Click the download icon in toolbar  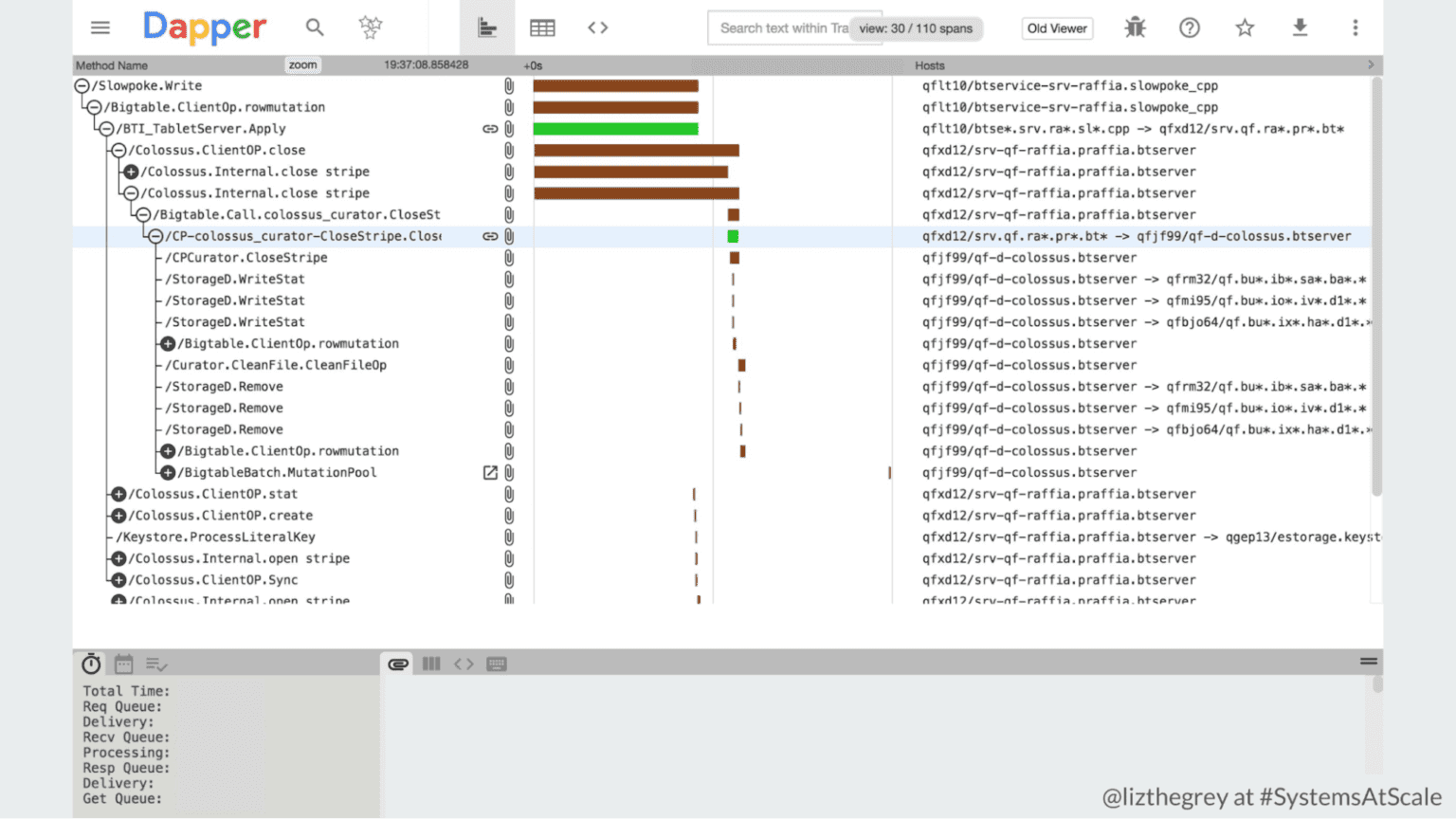coord(1300,27)
